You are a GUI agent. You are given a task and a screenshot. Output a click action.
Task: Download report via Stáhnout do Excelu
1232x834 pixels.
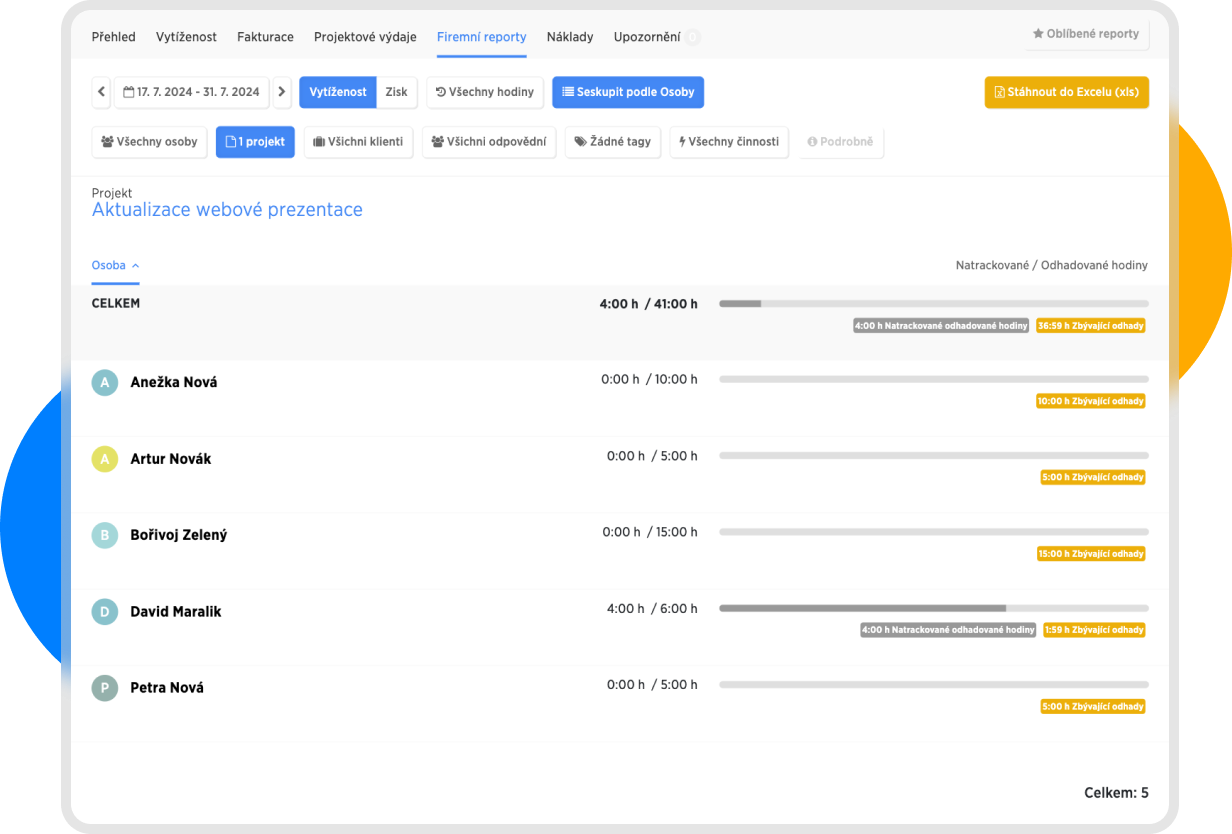pos(1066,92)
